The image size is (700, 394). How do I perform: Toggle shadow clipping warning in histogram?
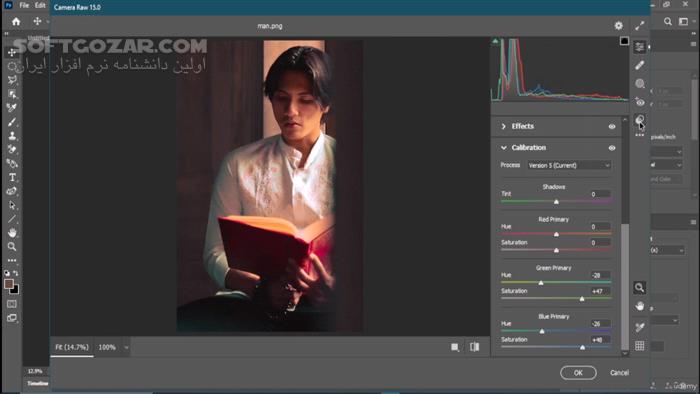(x=495, y=41)
